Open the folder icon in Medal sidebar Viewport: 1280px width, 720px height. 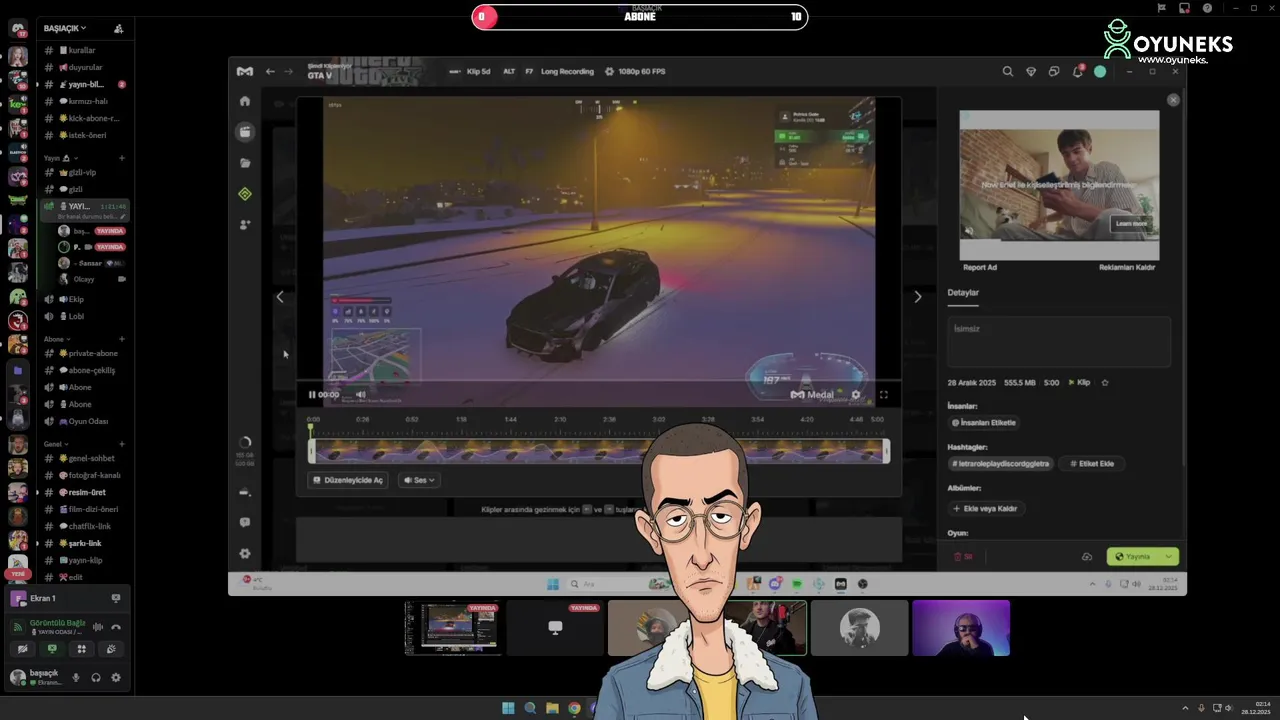click(x=245, y=163)
